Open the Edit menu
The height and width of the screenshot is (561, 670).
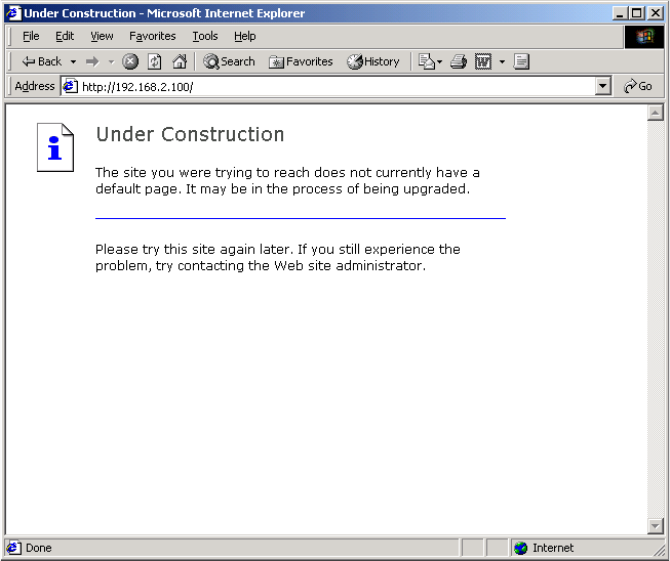[x=65, y=36]
